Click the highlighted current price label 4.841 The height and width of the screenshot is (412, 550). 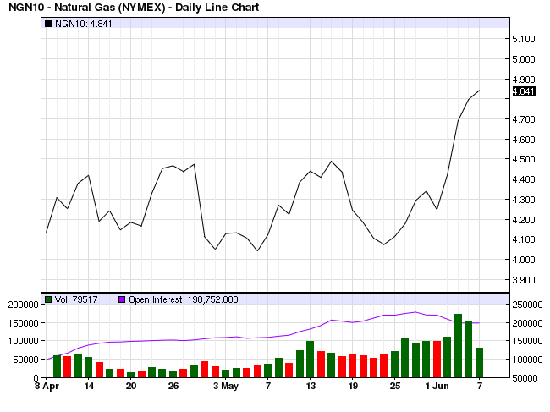(524, 92)
